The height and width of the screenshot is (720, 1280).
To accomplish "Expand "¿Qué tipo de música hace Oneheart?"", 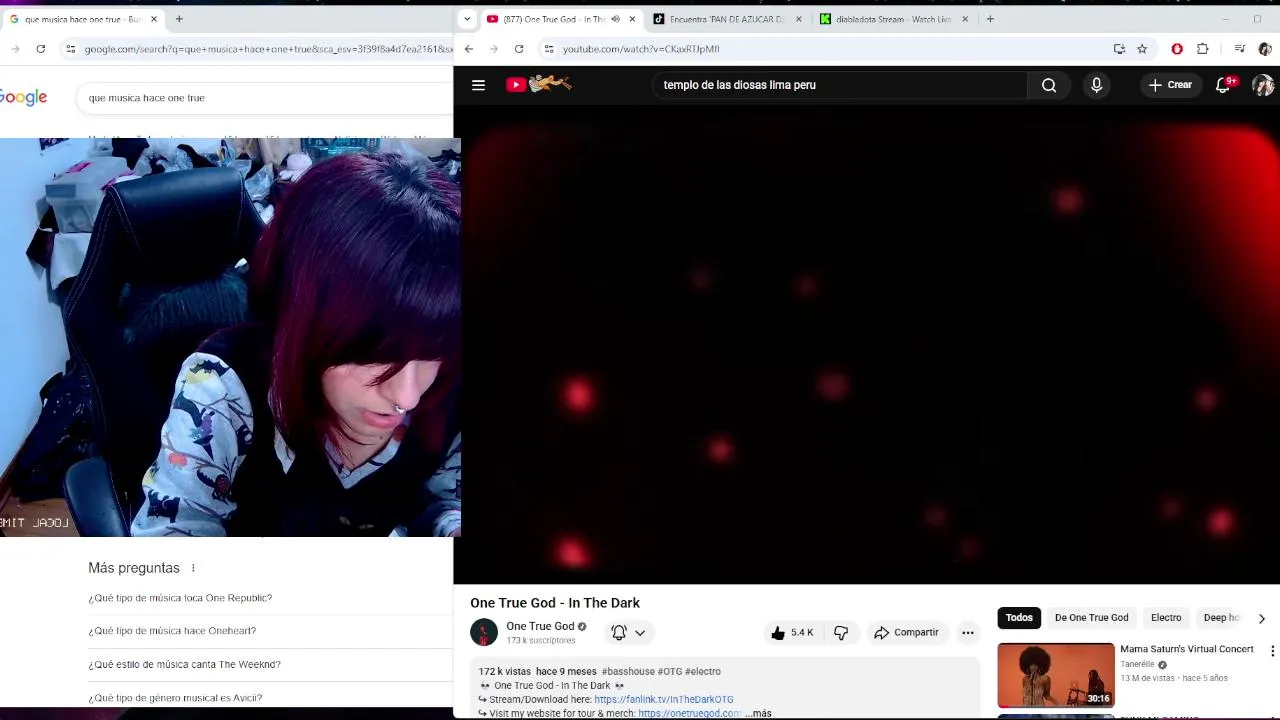I will (270, 631).
